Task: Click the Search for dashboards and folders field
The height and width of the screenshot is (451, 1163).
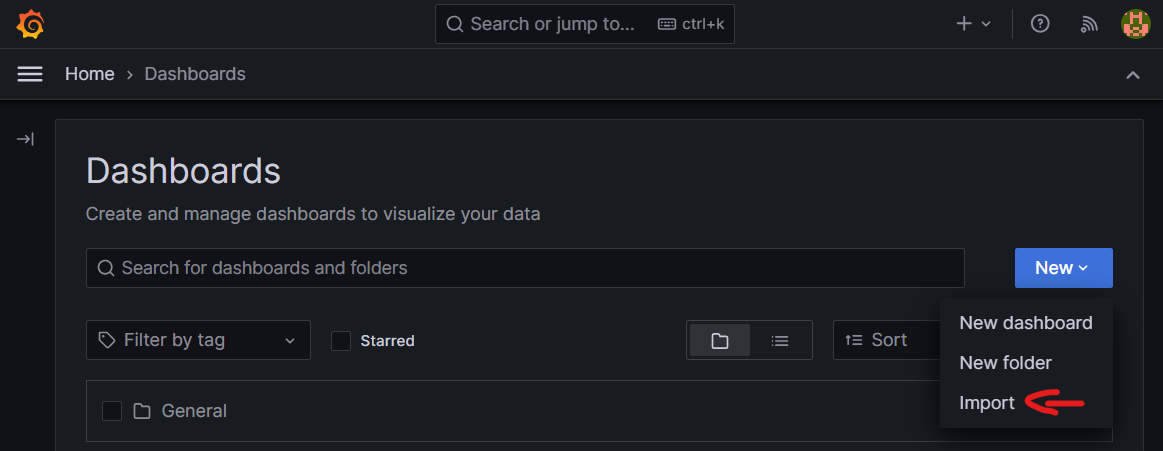Action: [525, 268]
